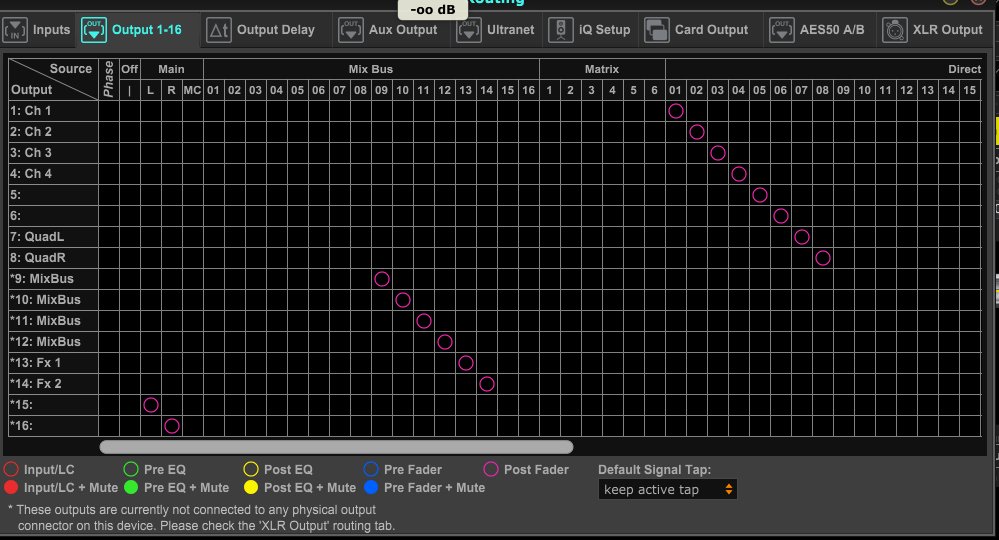Image resolution: width=999 pixels, height=540 pixels.
Task: Switch to the Inputs tab
Action: 37,30
